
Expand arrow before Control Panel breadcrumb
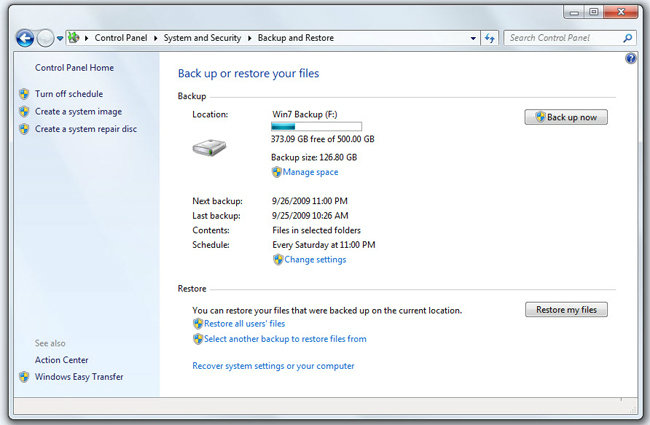[x=87, y=38]
